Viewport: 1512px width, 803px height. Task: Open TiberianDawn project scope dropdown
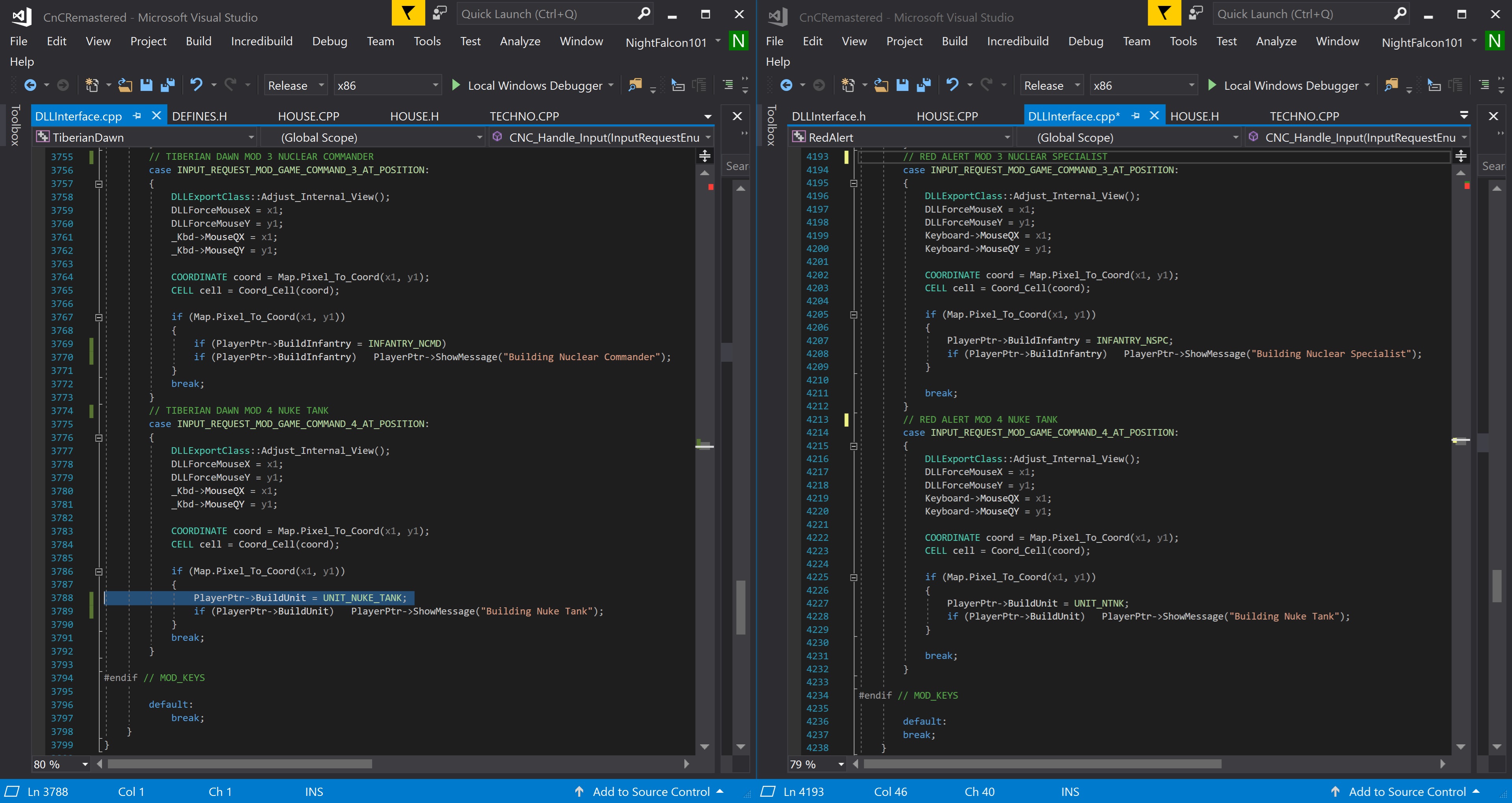coord(146,137)
